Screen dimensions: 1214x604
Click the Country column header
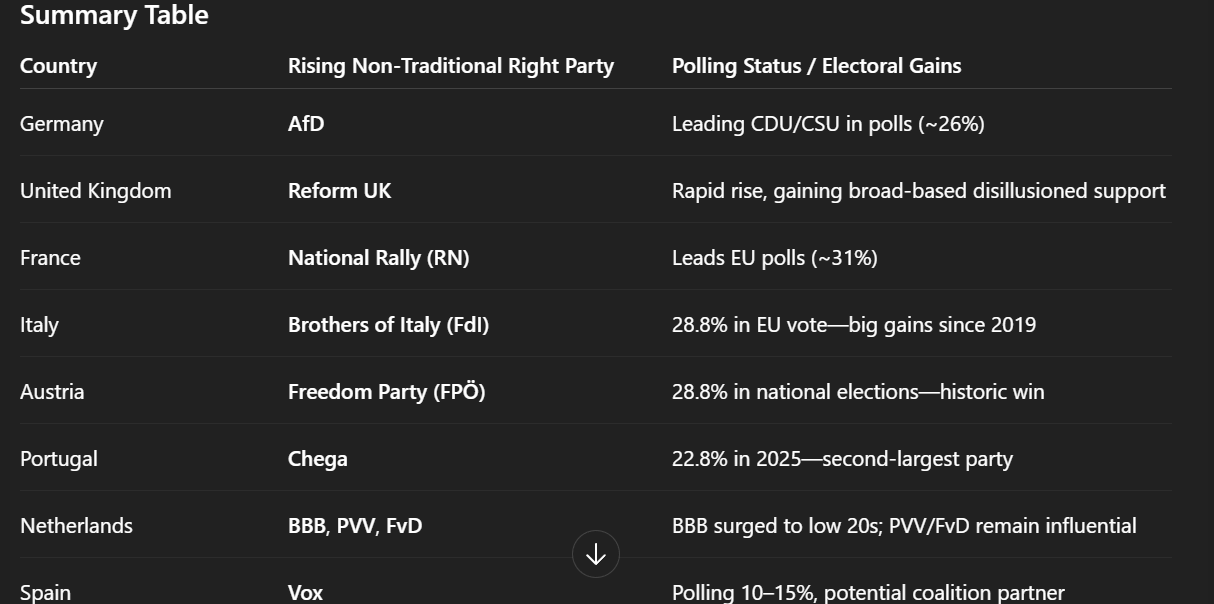pyautogui.click(x=58, y=66)
